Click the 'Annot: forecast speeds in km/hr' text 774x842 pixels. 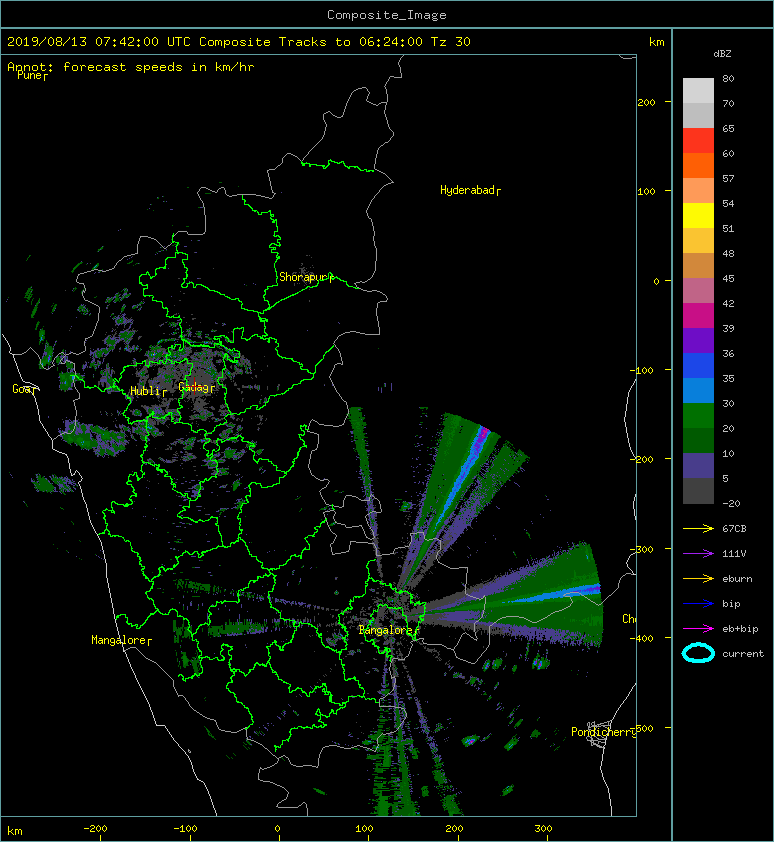(x=131, y=67)
